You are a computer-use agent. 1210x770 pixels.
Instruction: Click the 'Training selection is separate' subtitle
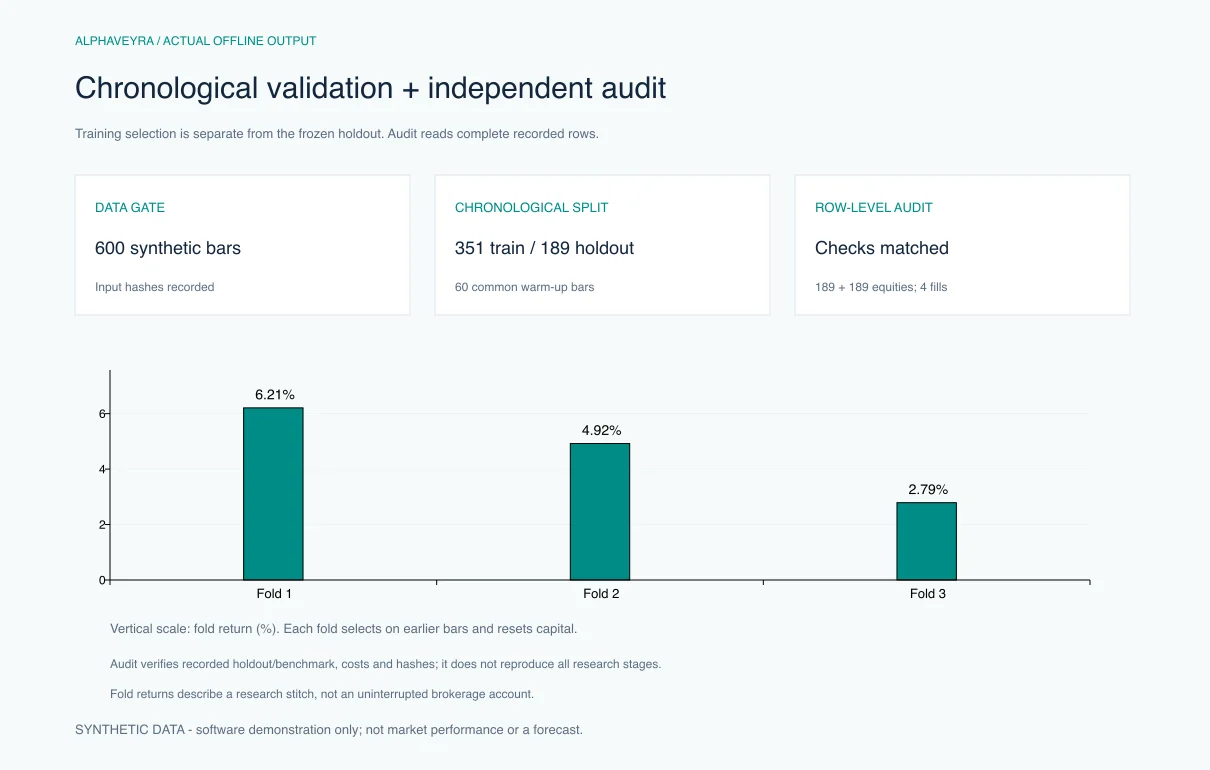[x=336, y=134]
